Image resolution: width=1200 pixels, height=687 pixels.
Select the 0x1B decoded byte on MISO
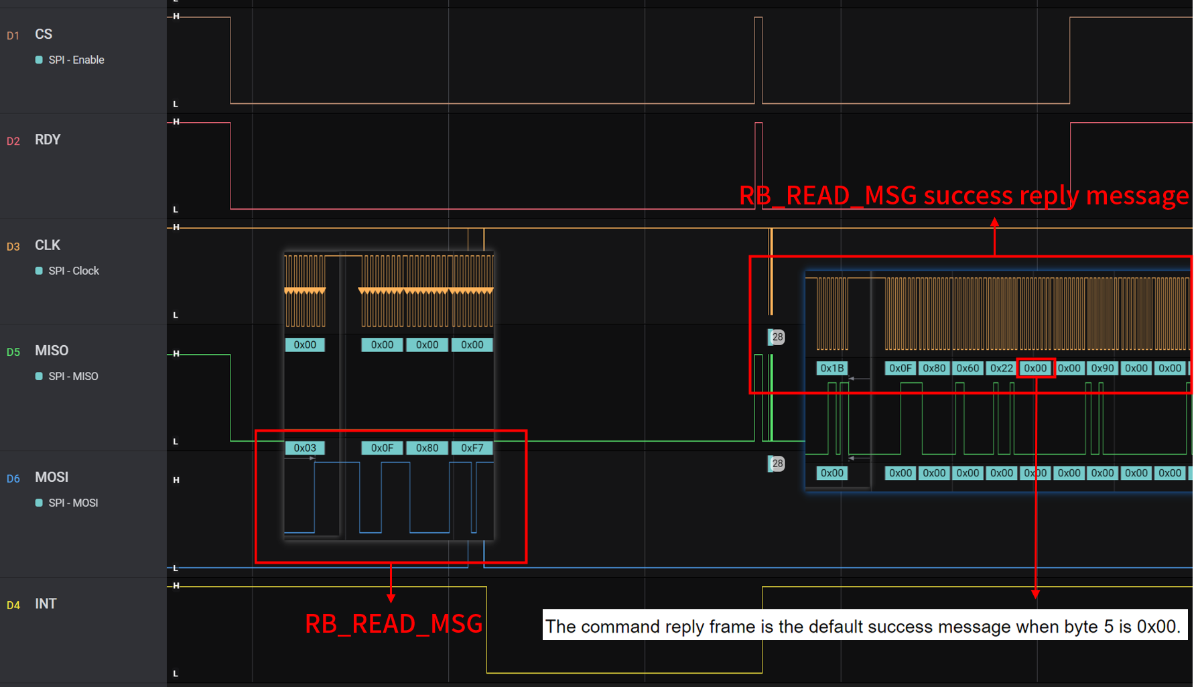[x=833, y=368]
